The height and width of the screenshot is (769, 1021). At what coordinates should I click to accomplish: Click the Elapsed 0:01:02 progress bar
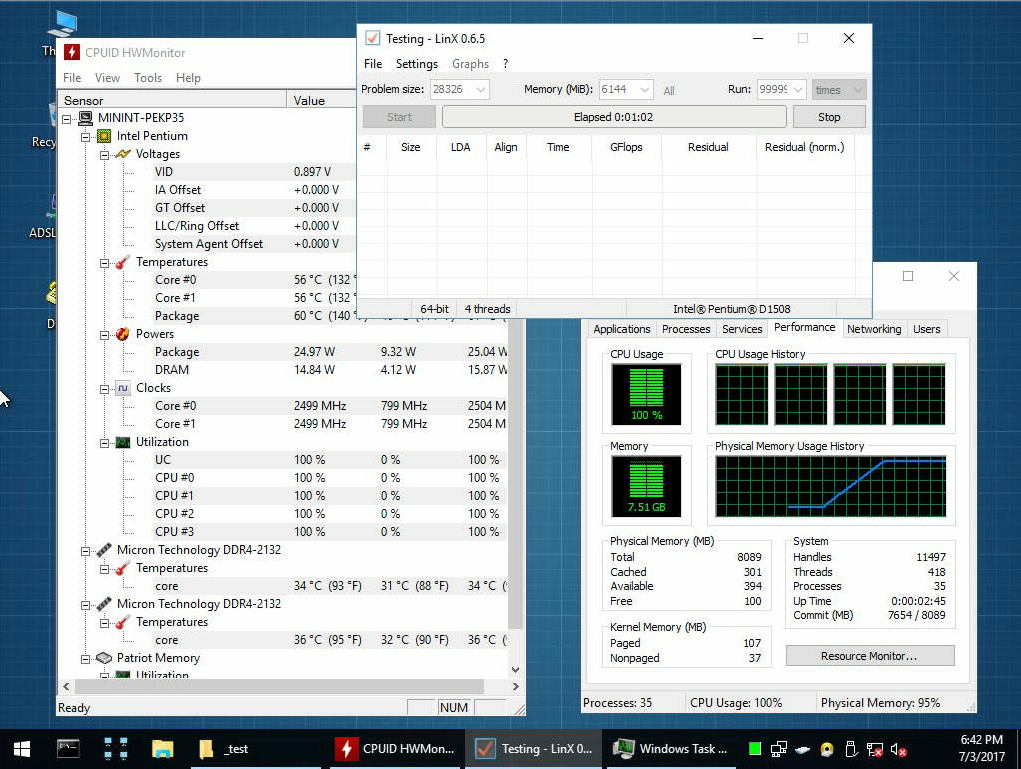[x=614, y=117]
